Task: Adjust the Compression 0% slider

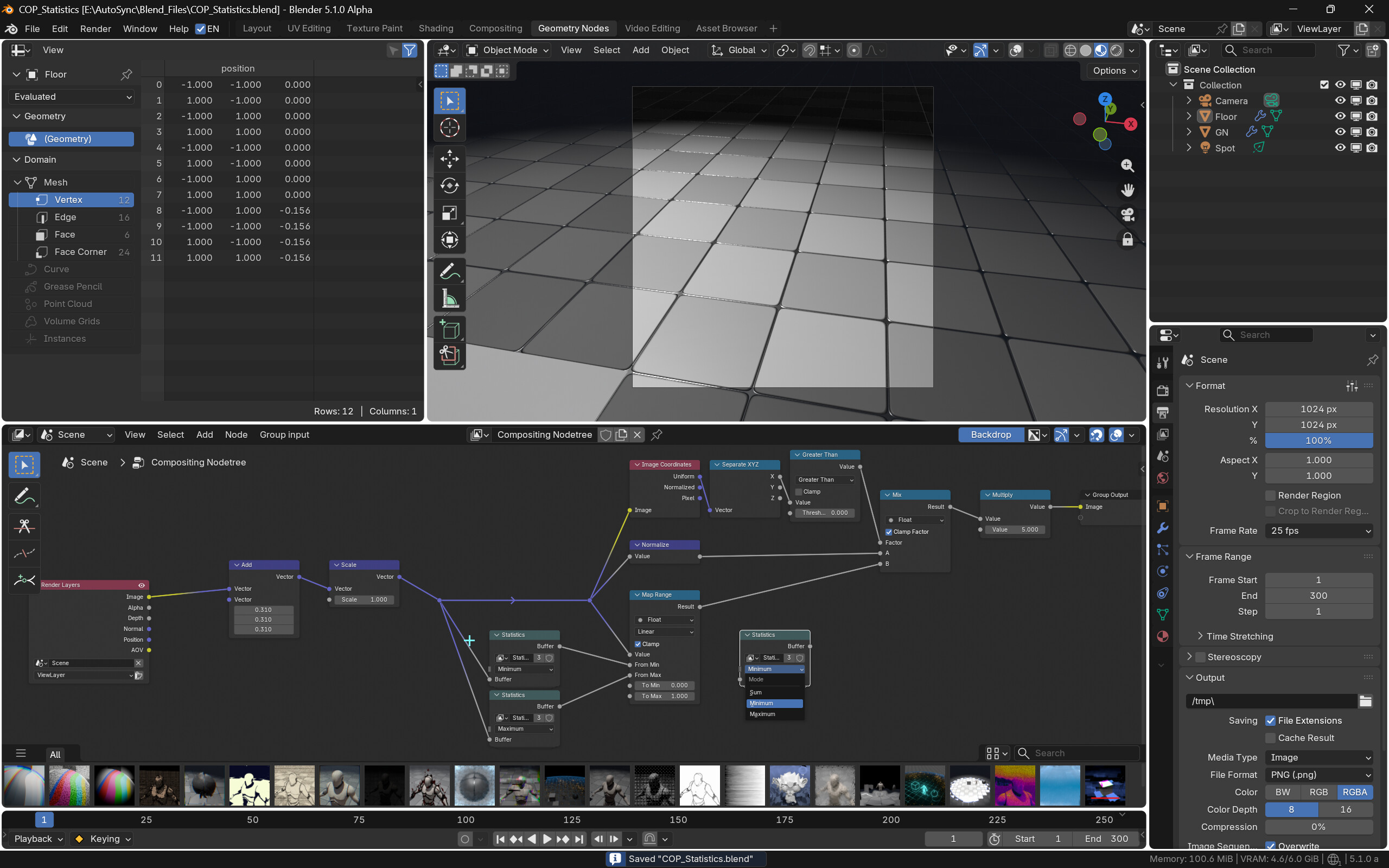Action: pos(1319,827)
